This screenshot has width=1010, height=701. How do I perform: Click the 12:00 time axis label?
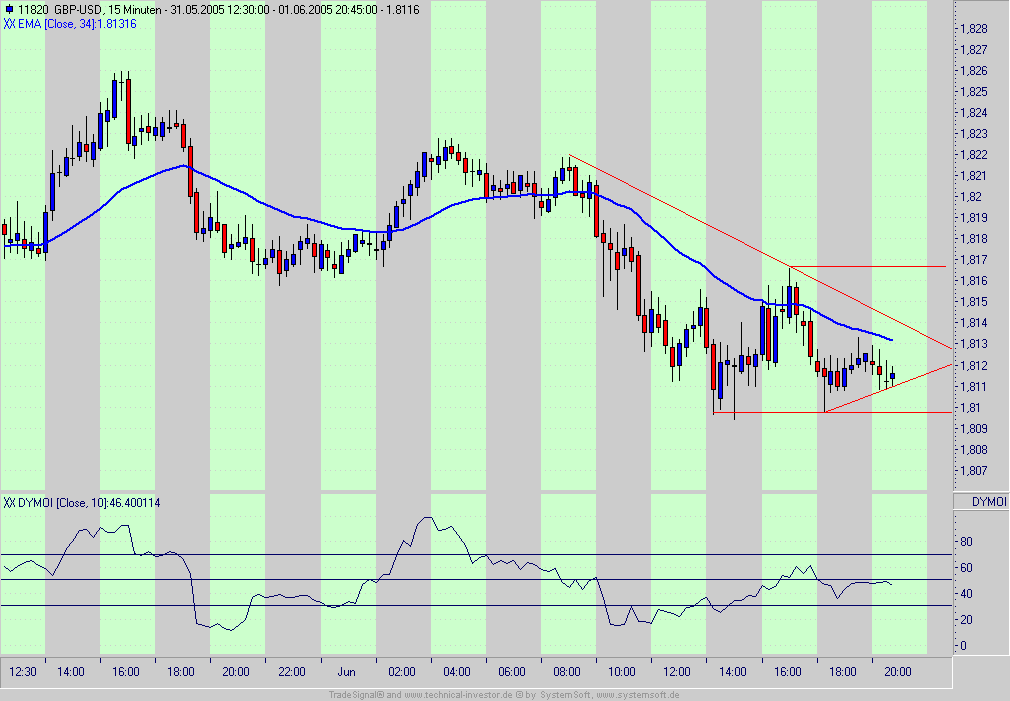pos(677,672)
